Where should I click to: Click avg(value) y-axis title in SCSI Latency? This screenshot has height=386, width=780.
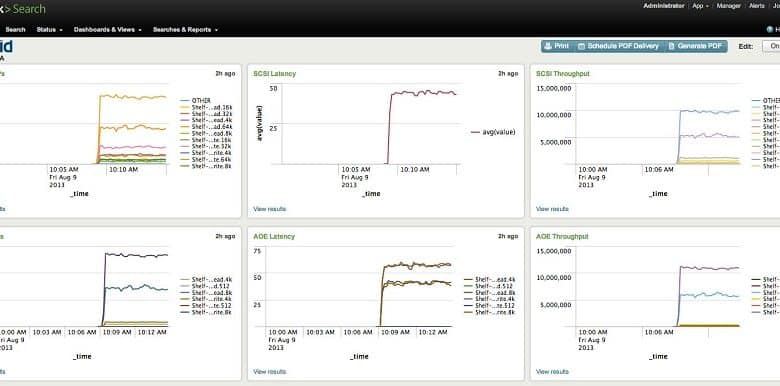[260, 123]
